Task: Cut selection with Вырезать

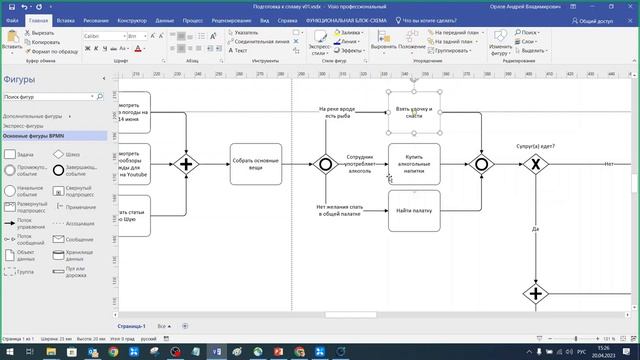Action: (x=39, y=33)
